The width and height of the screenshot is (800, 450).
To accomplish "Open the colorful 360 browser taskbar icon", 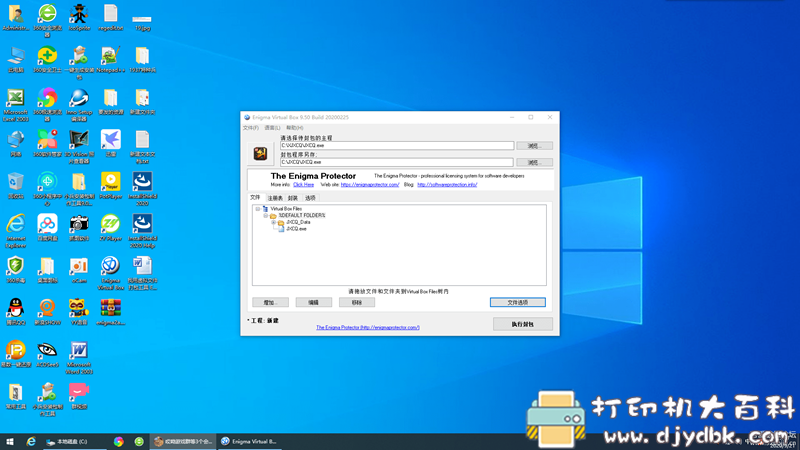I will pos(118,441).
